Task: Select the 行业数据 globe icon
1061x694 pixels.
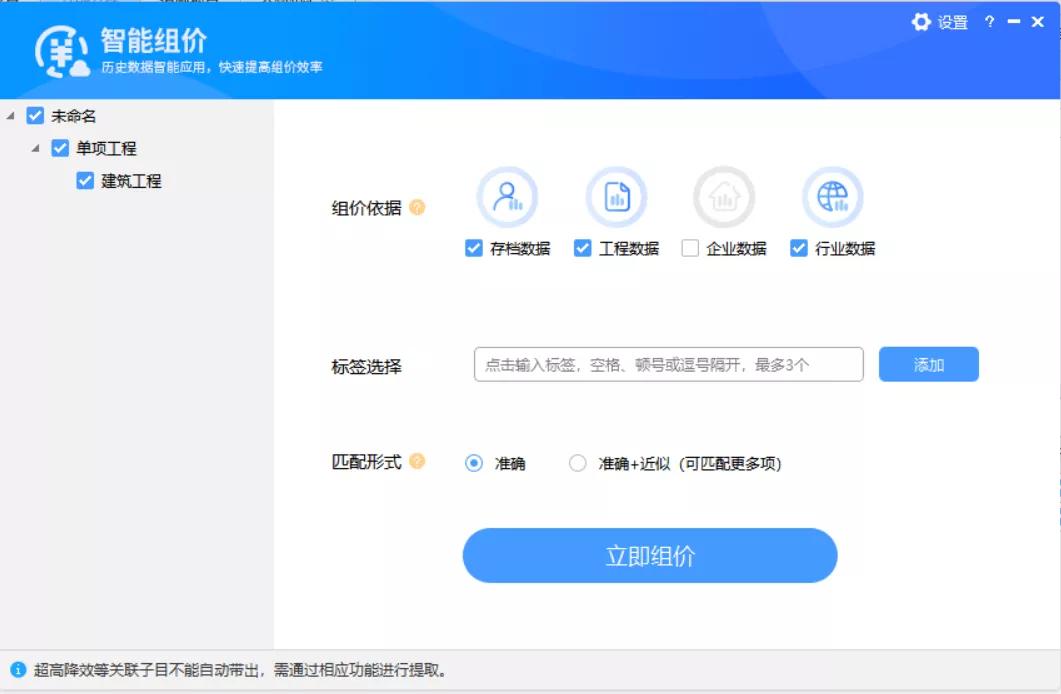Action: pos(832,196)
